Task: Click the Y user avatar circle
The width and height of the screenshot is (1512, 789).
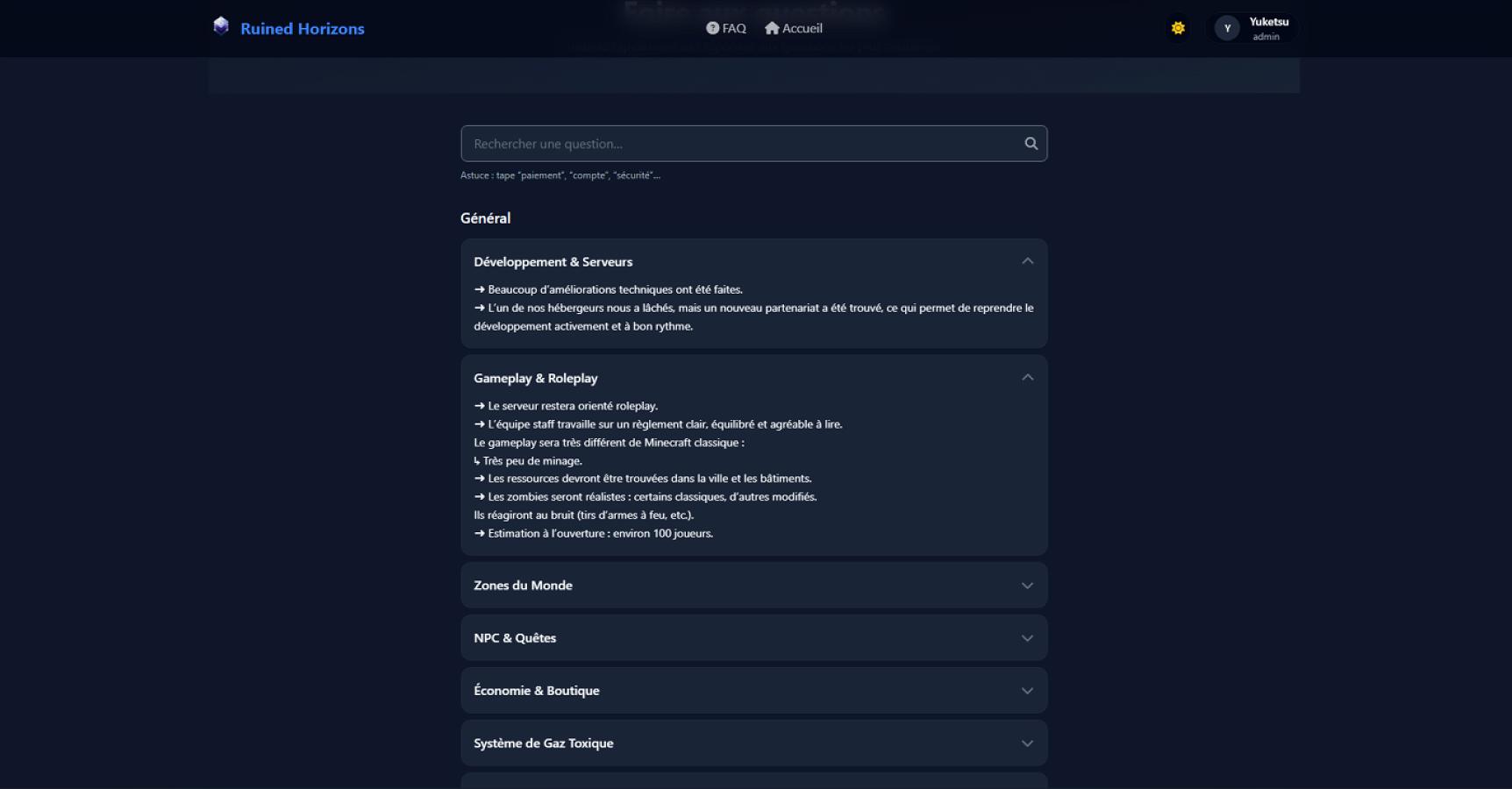Action: coord(1227,29)
